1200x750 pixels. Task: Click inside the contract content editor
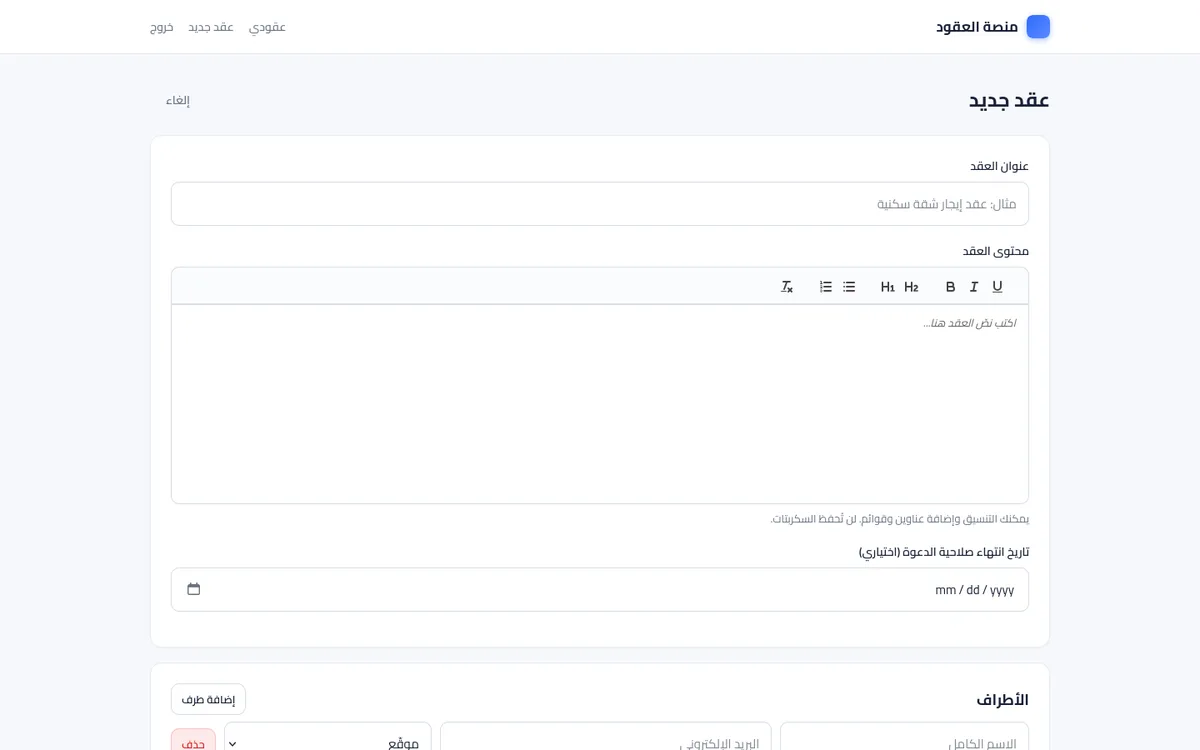(x=600, y=404)
